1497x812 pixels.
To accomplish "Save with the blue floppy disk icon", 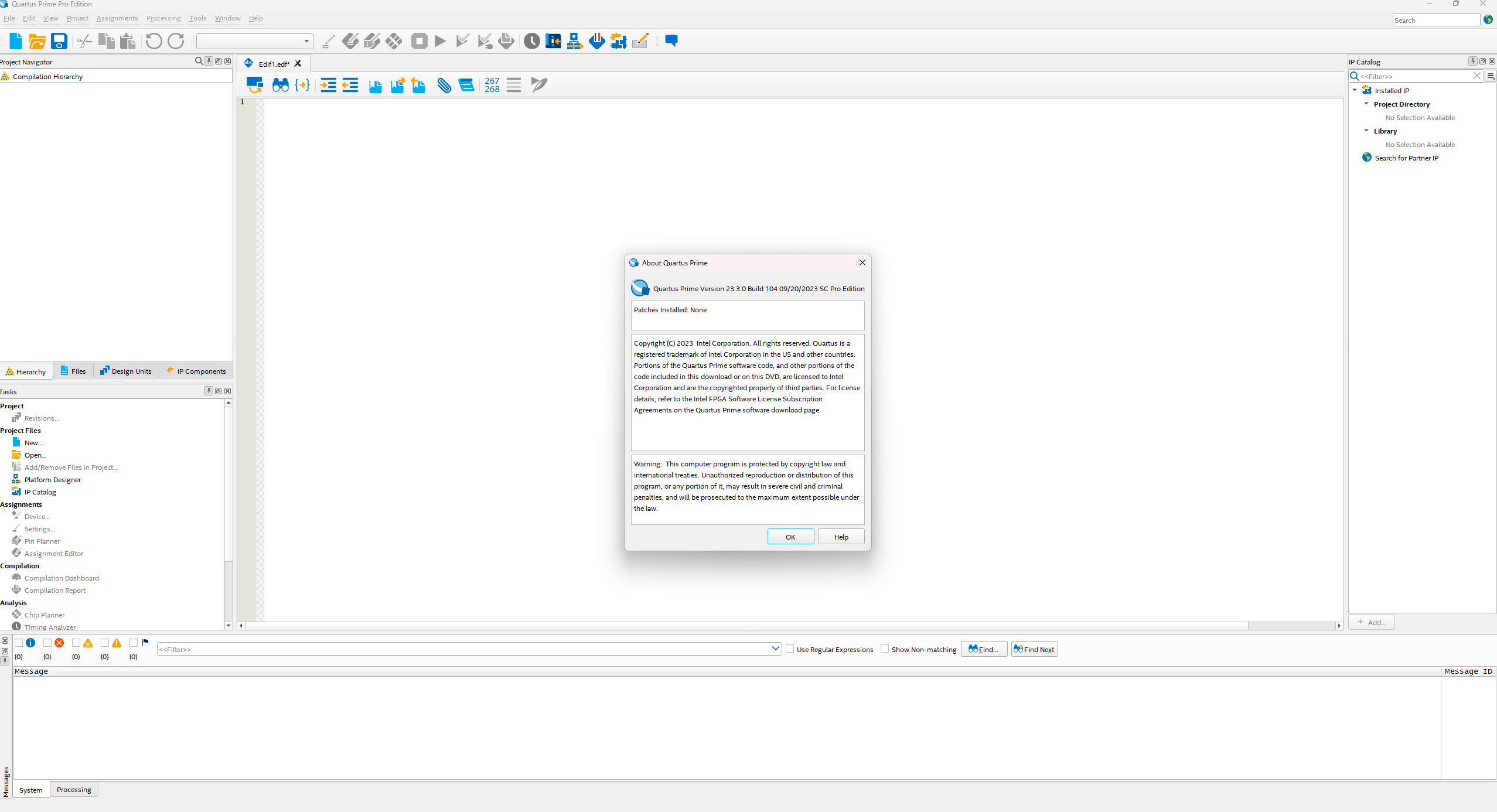I will pos(59,41).
